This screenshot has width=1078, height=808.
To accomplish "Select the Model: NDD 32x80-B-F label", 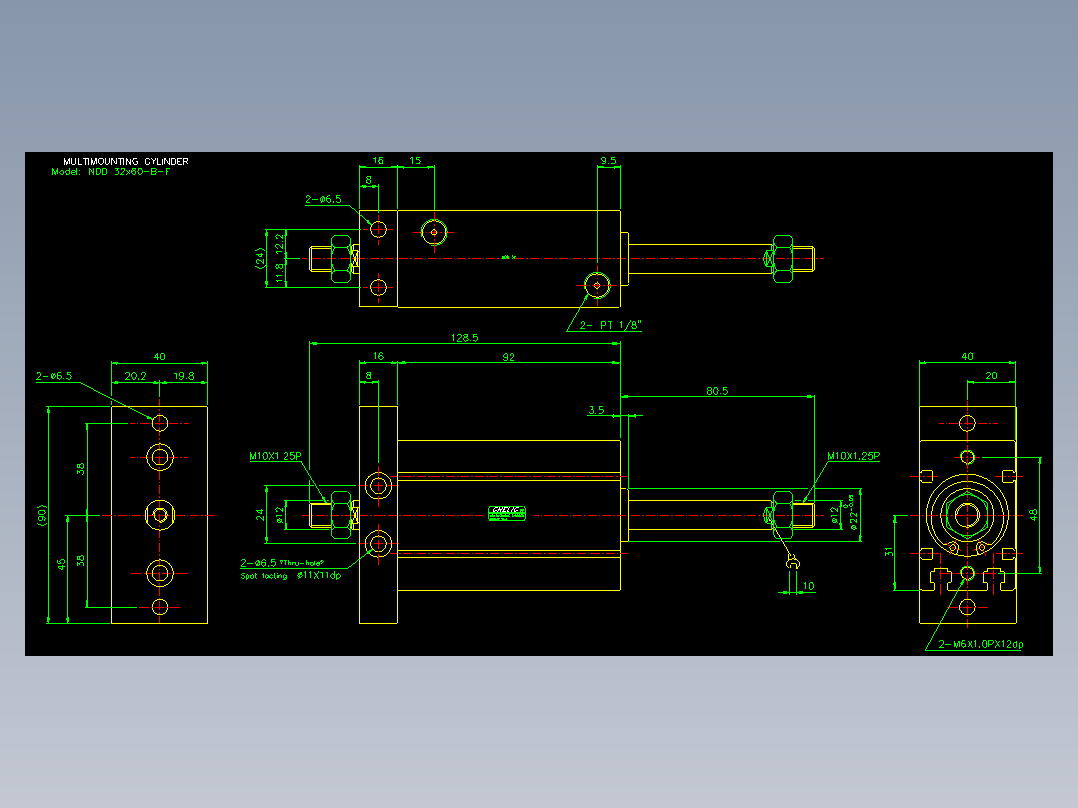I will (x=111, y=172).
